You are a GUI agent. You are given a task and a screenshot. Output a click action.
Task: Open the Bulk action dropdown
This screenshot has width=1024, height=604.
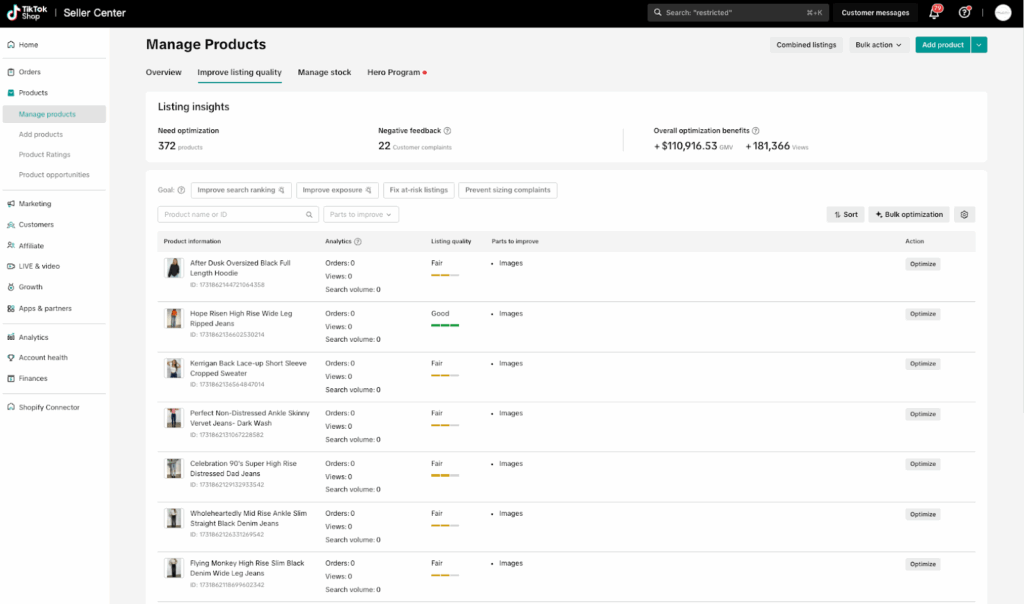click(x=878, y=45)
